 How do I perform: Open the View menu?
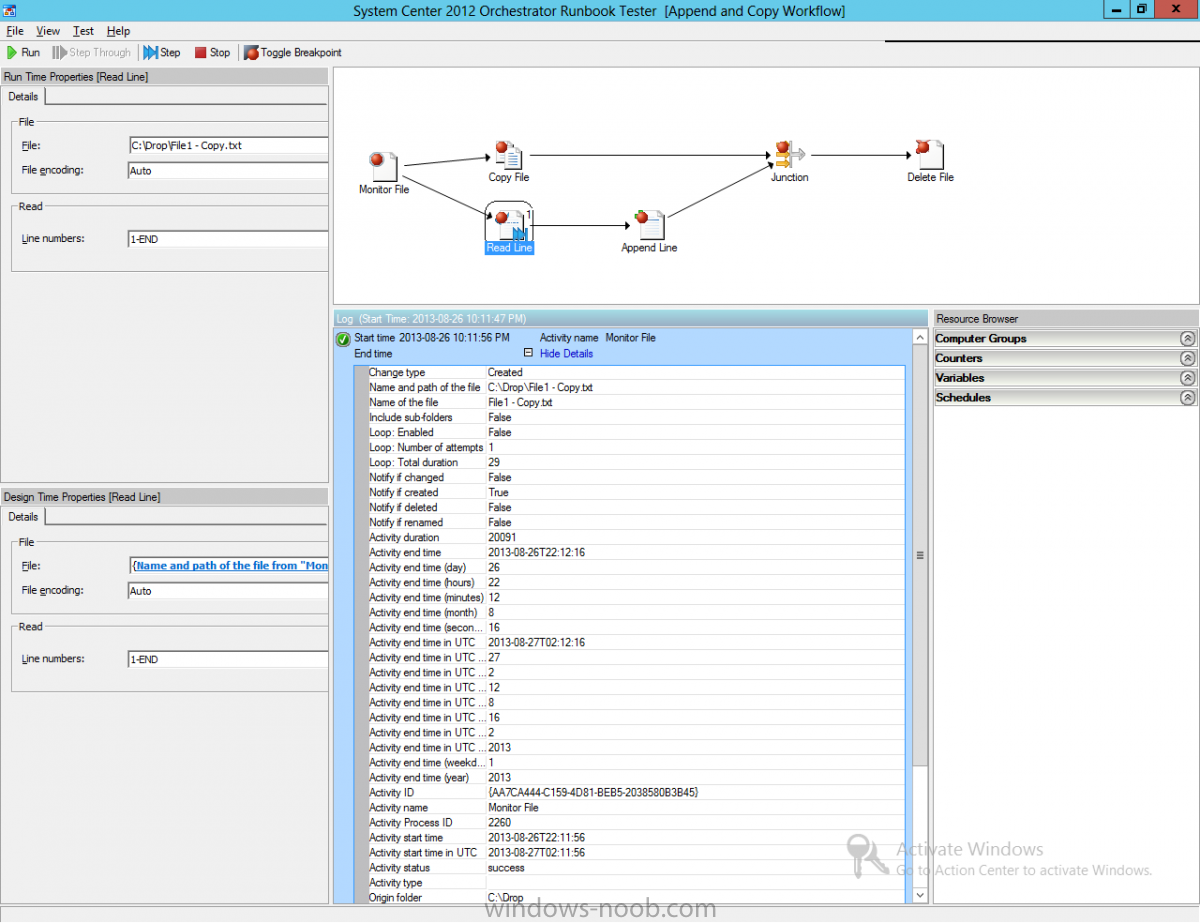click(48, 31)
